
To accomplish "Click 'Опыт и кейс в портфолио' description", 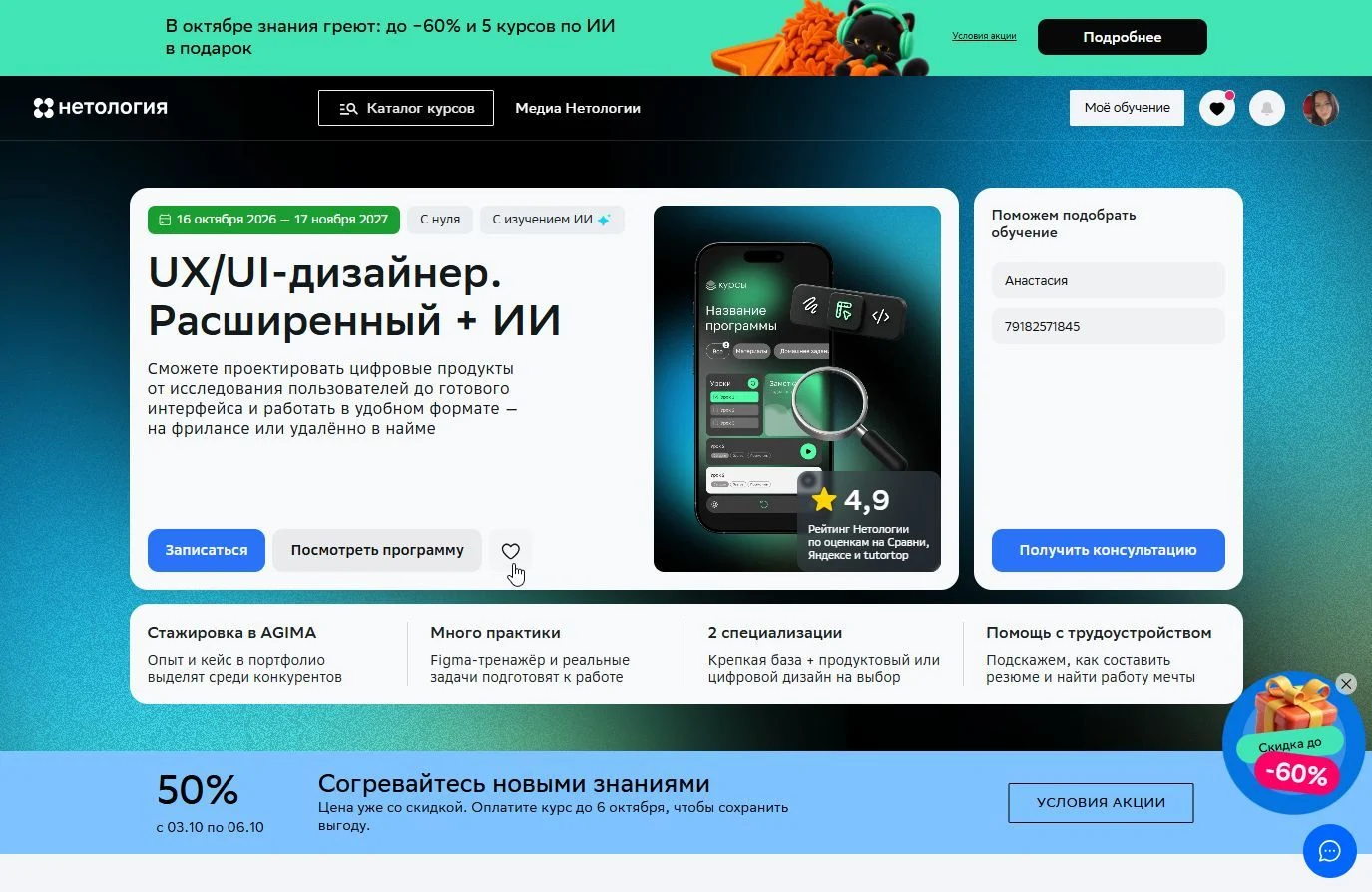I will 244,669.
